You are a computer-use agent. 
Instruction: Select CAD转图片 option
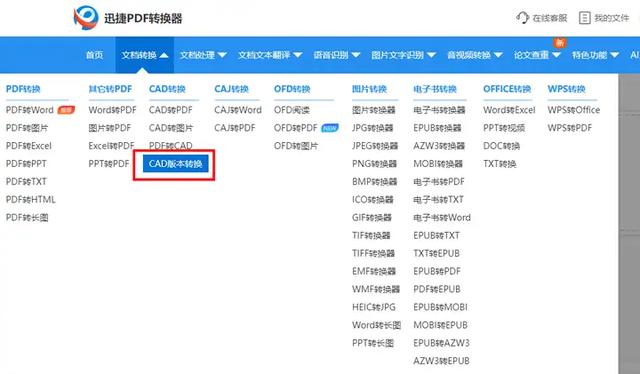[x=171, y=128]
